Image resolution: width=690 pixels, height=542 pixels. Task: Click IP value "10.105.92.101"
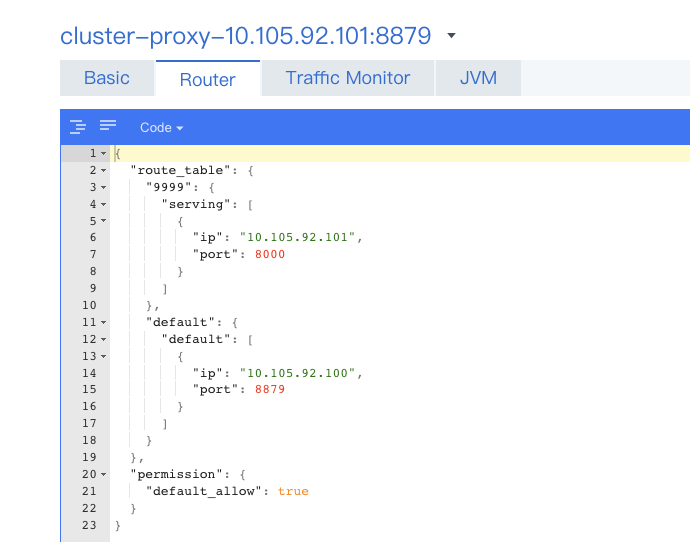point(297,237)
